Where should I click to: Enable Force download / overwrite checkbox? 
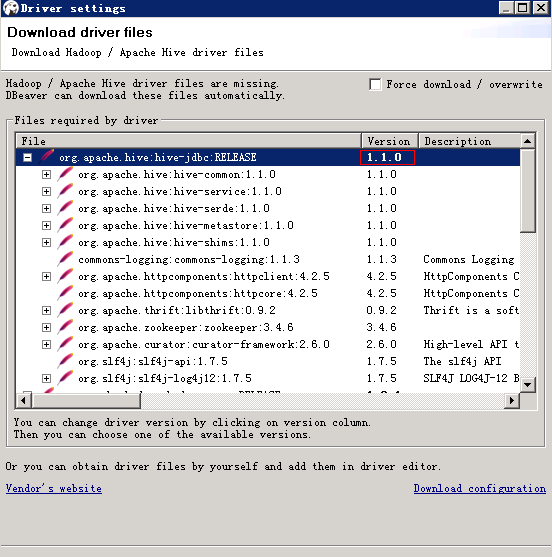375,84
